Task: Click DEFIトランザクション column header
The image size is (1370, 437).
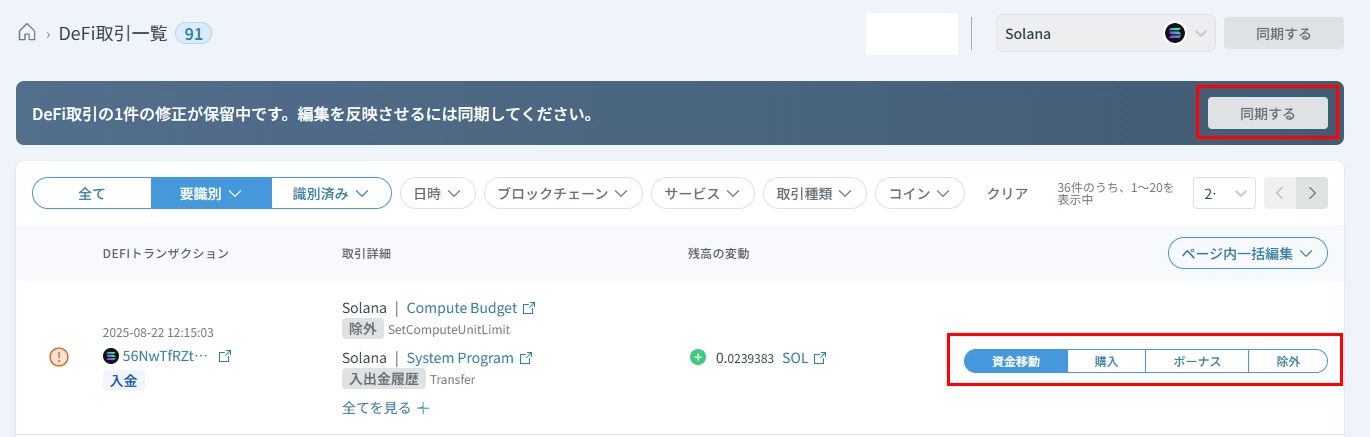Action: [x=166, y=254]
